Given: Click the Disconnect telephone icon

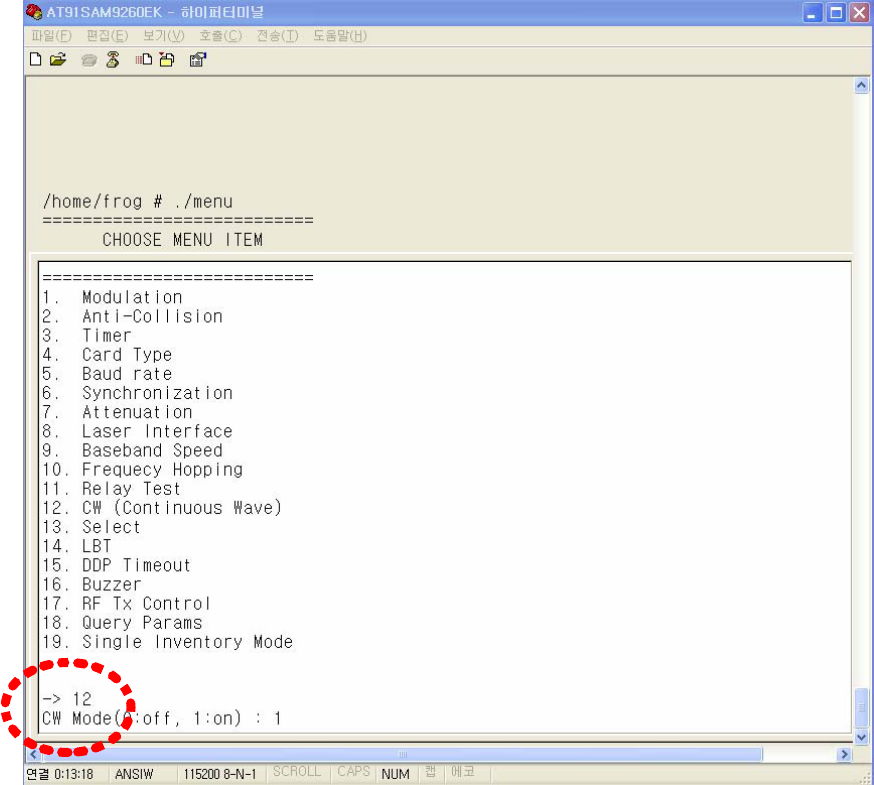Looking at the screenshot, I should [x=113, y=59].
